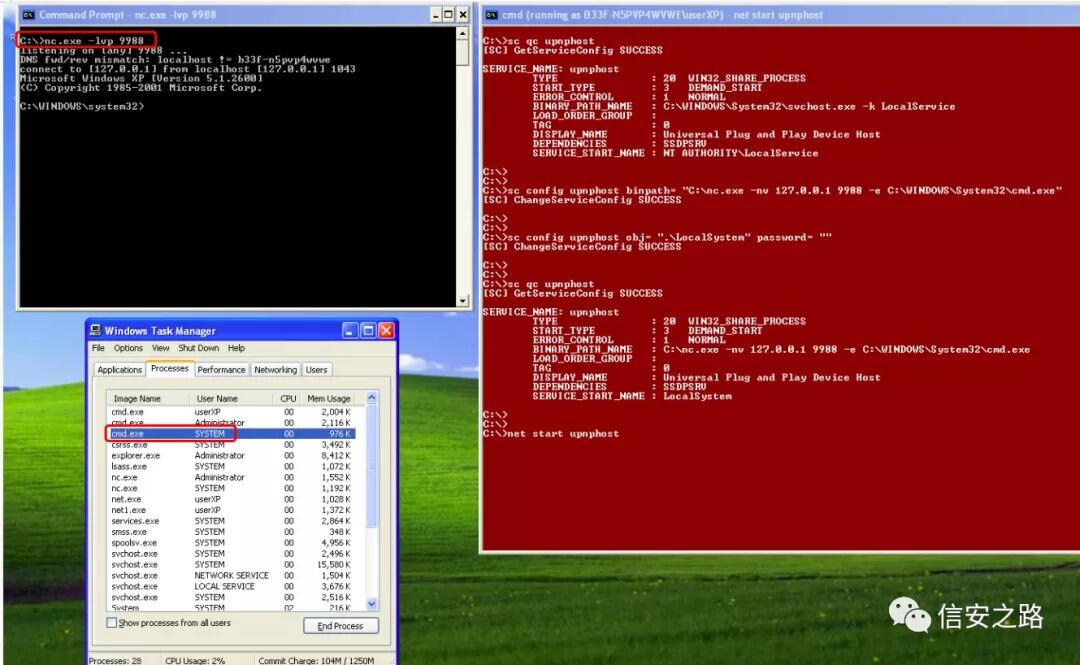Select the nc.exe Administrator process row
The width and height of the screenshot is (1080, 665).
coord(231,477)
